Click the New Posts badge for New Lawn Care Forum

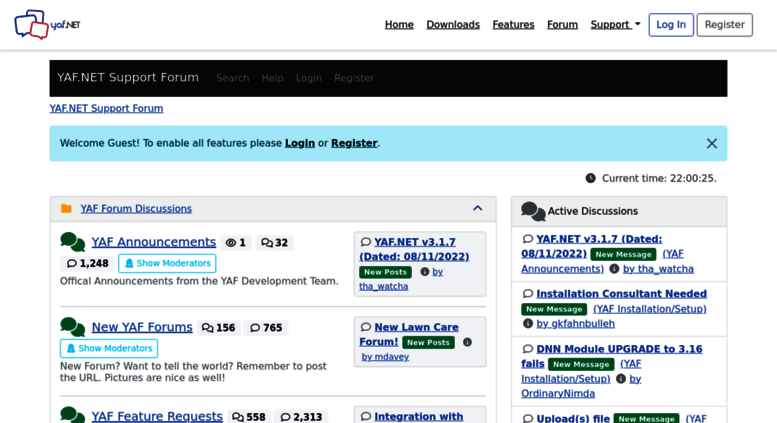click(428, 342)
